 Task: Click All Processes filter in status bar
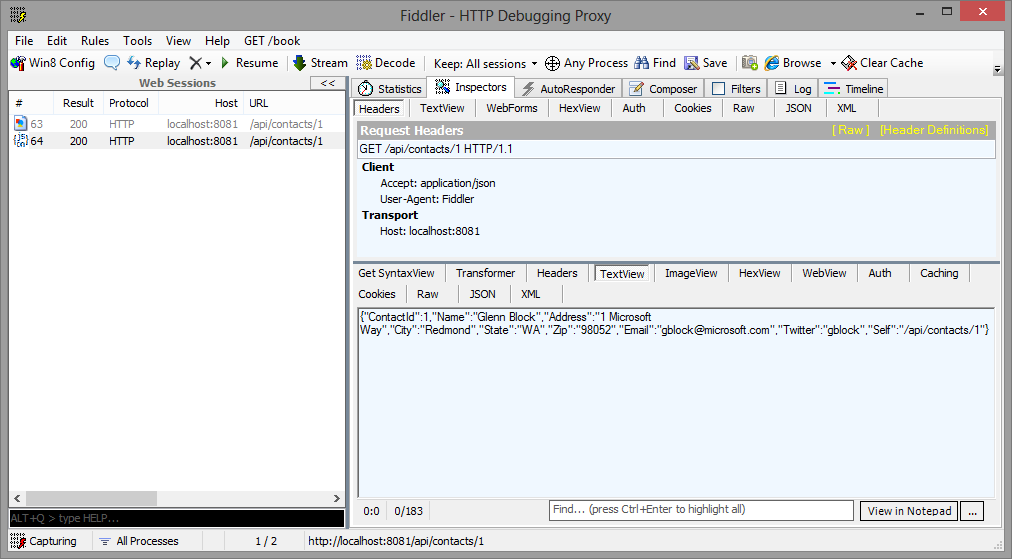click(140, 541)
